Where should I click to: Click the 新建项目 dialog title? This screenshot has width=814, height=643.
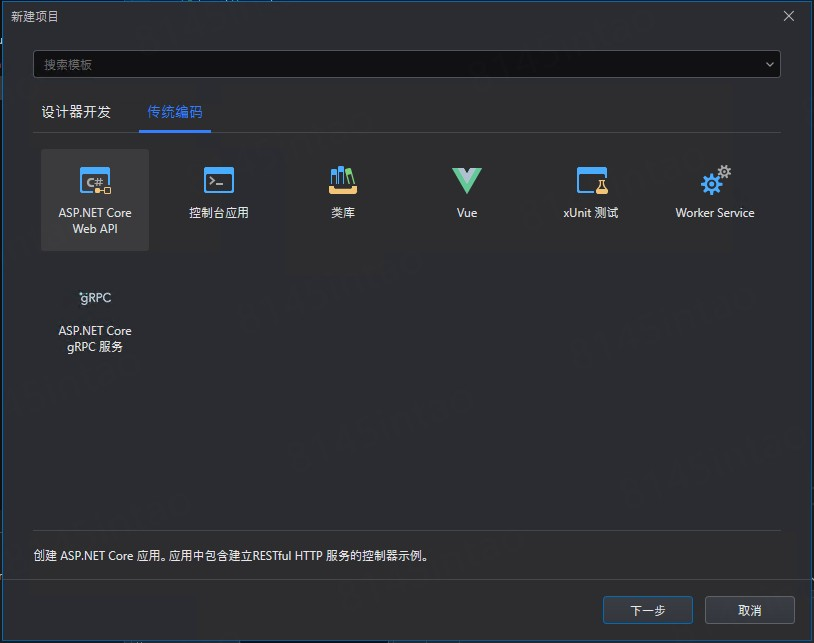pos(35,17)
